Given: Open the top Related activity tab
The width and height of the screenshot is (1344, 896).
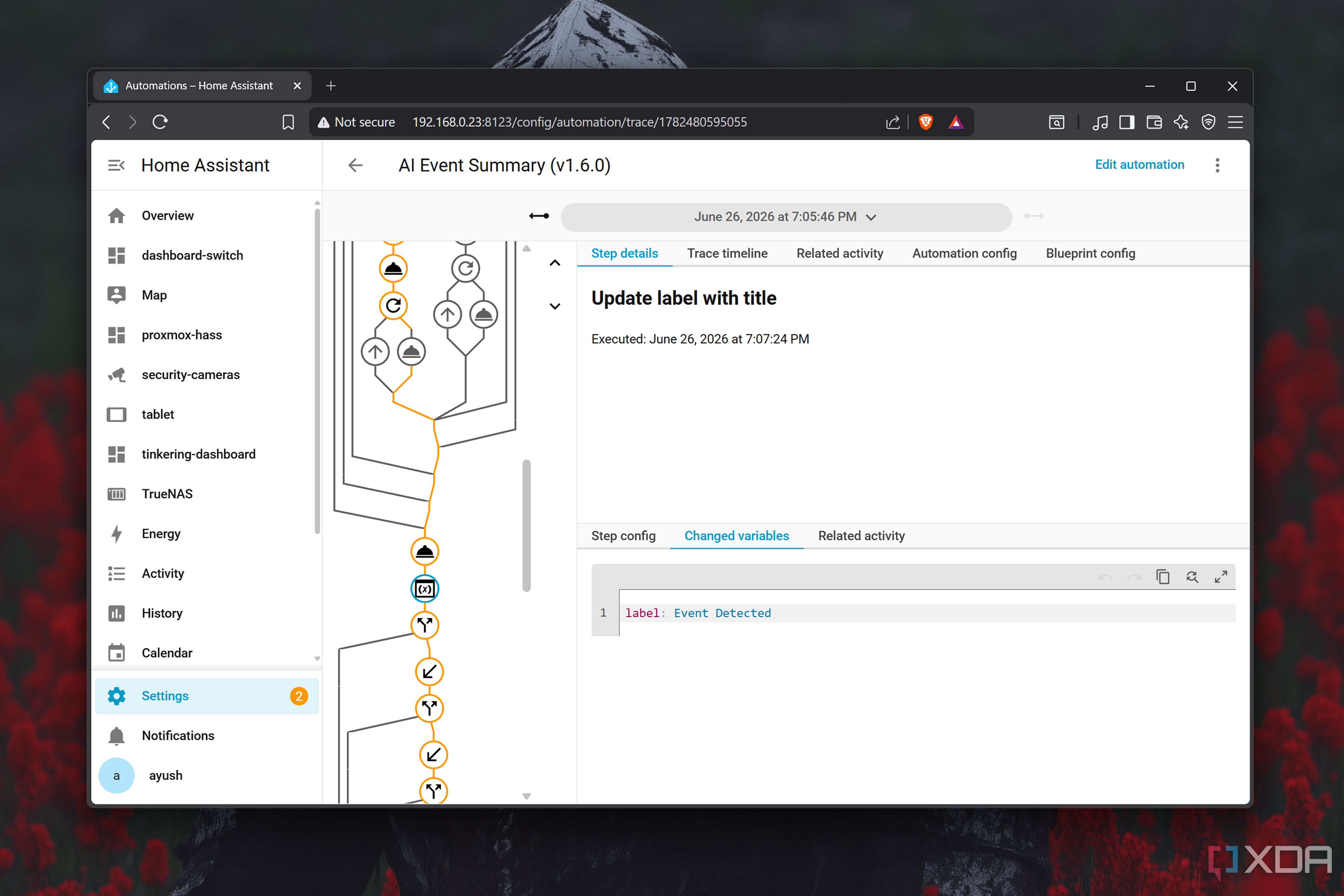Looking at the screenshot, I should point(839,254).
